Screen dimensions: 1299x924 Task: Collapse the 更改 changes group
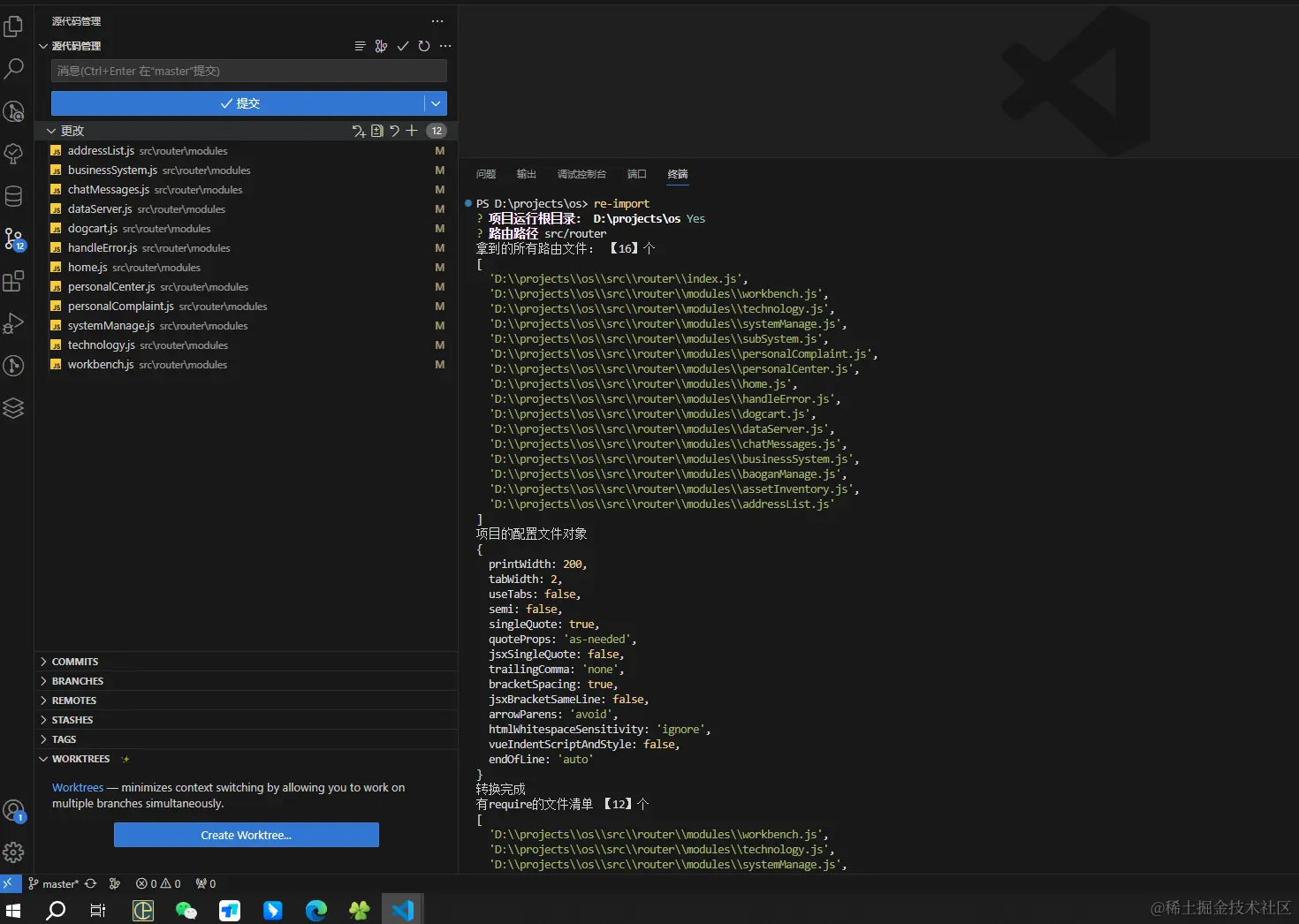51,131
